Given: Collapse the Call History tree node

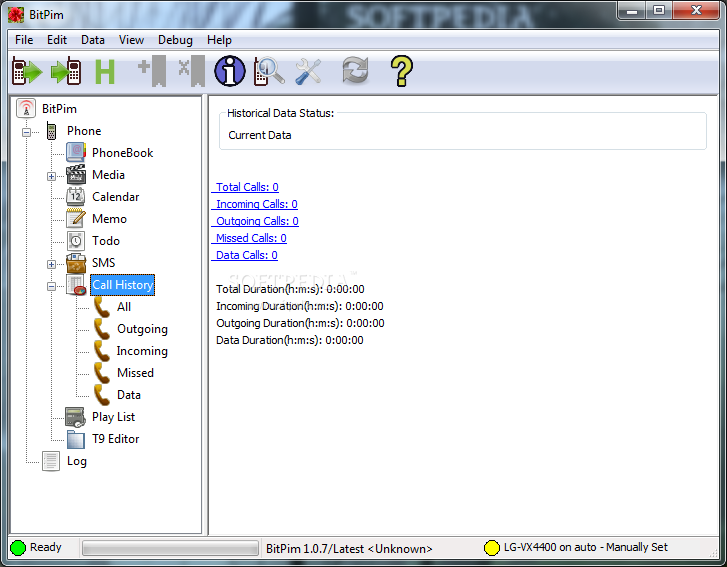Looking at the screenshot, I should pyautogui.click(x=51, y=286).
